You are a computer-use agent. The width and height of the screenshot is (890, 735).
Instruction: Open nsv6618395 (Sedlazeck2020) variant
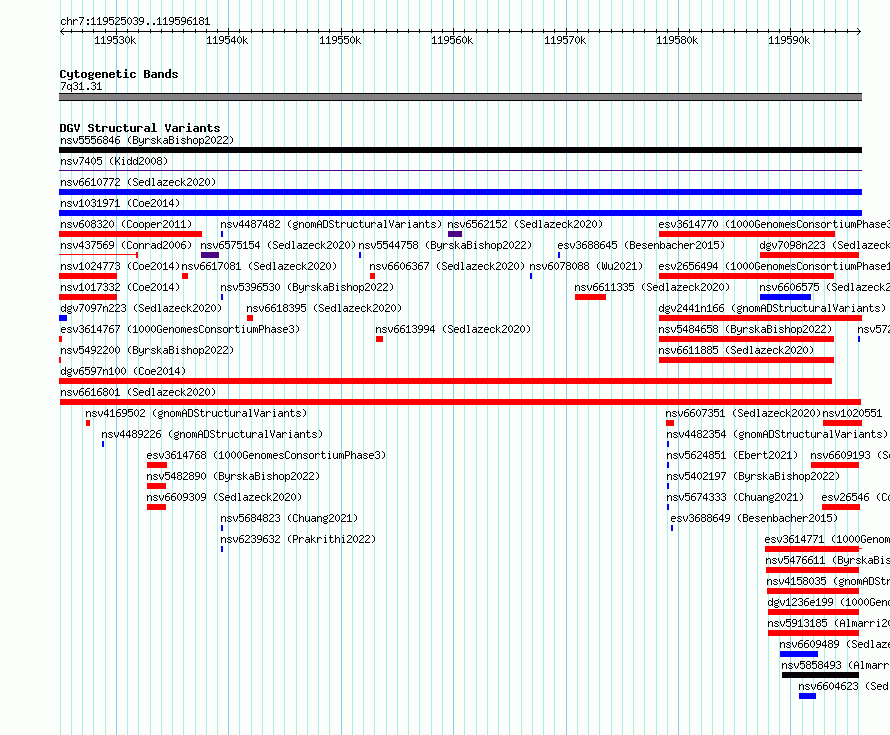(324, 308)
